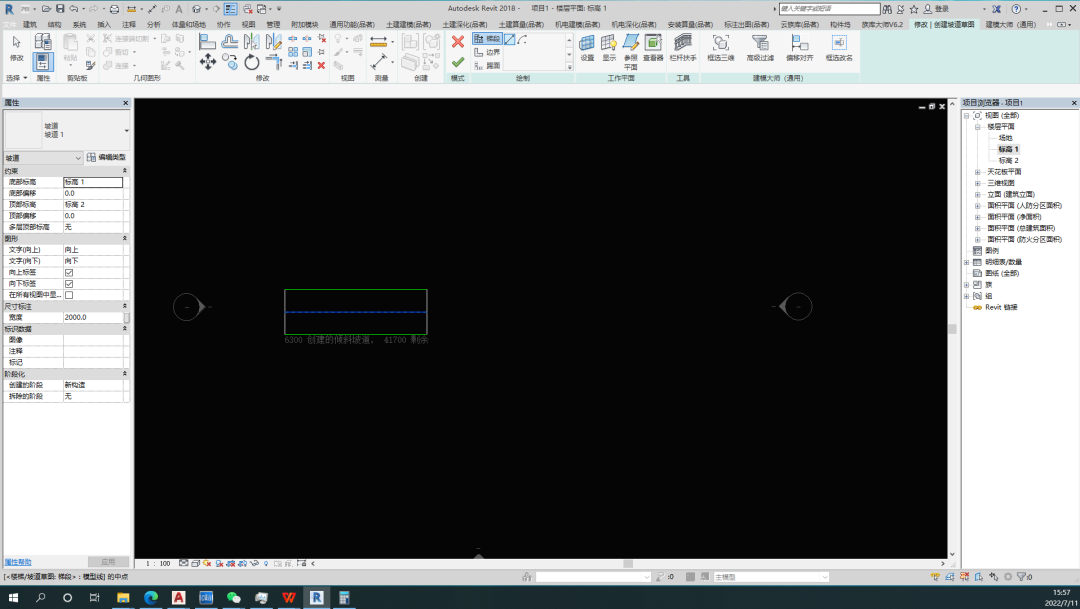1080x609 pixels.
Task: Toggle the 向上标签 checkbox
Action: point(69,273)
